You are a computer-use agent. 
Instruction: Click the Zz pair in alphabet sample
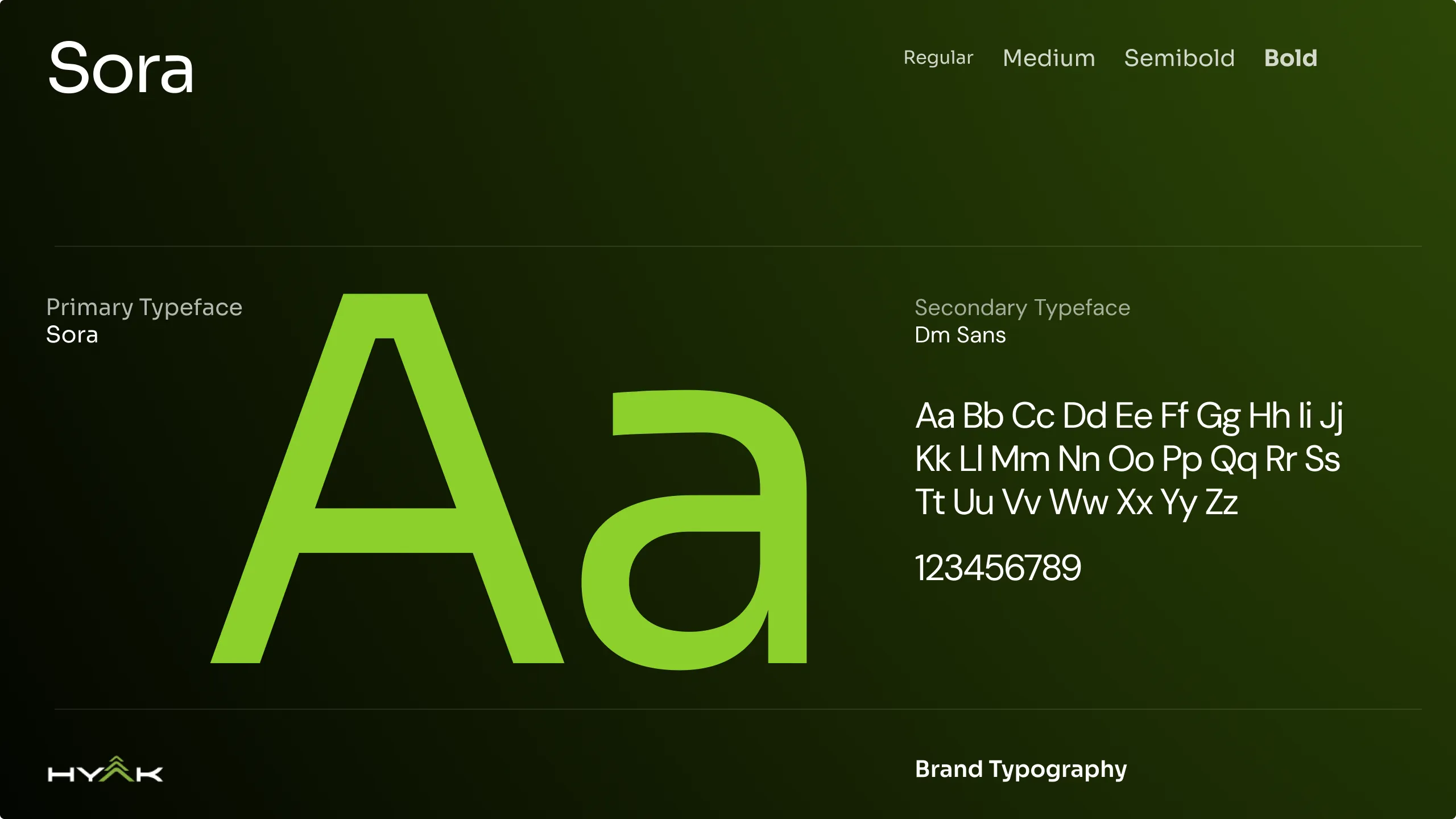pyautogui.click(x=1222, y=502)
